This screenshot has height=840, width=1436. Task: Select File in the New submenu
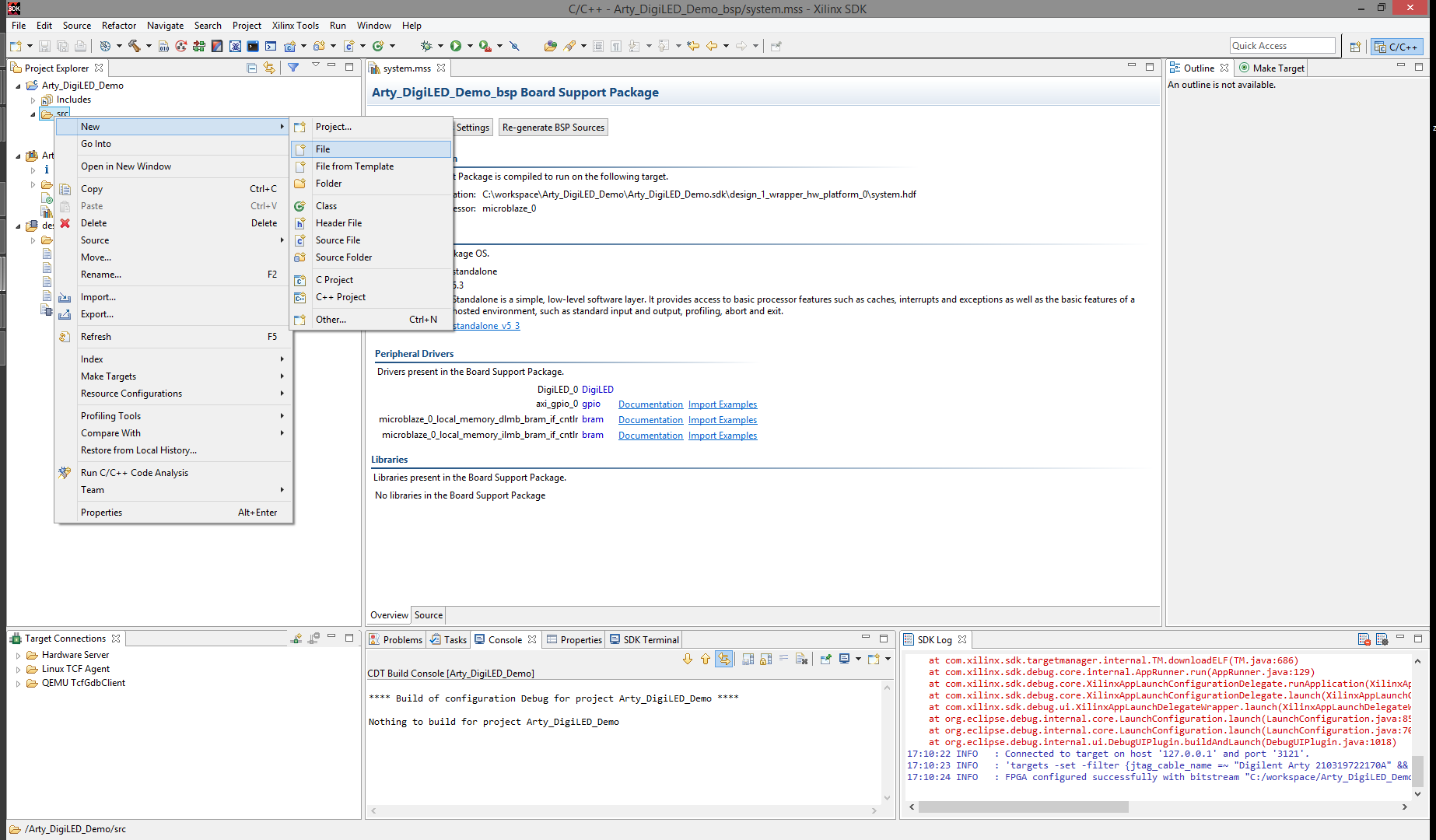[371, 149]
